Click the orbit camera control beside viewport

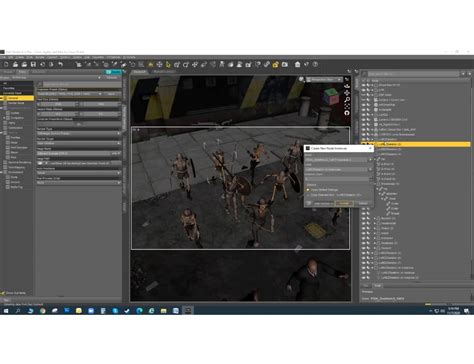pyautogui.click(x=347, y=86)
